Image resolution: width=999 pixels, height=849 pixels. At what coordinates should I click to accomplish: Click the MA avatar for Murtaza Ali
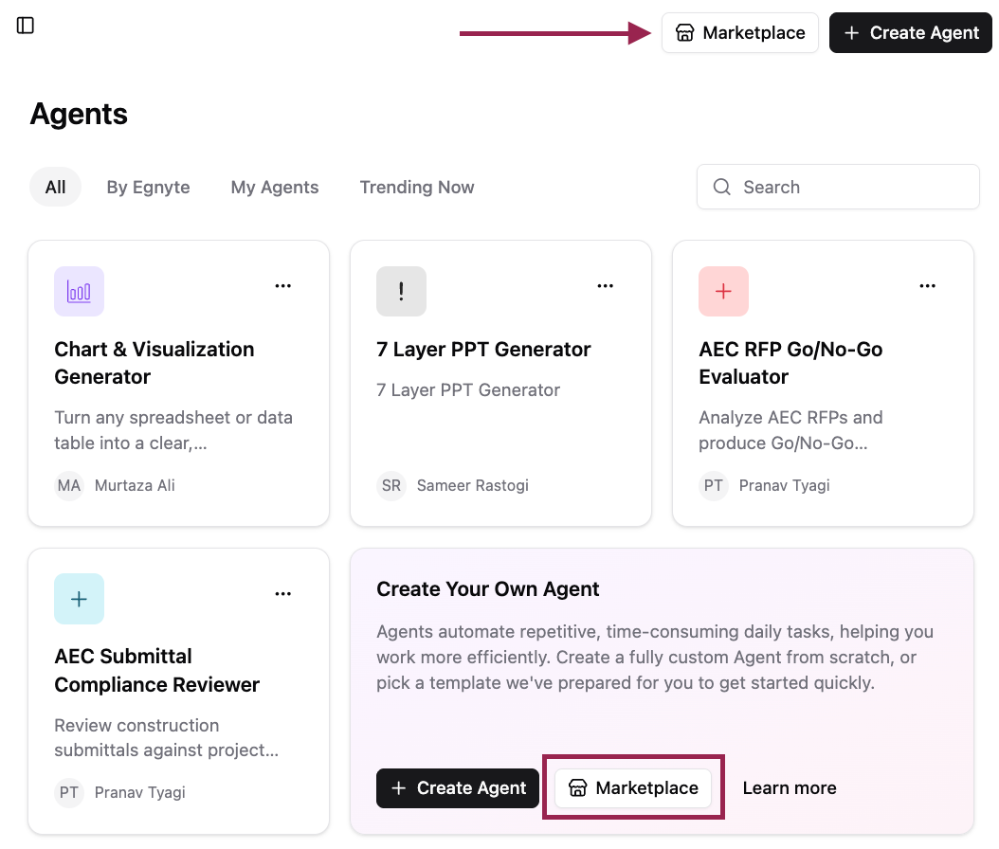tap(69, 485)
